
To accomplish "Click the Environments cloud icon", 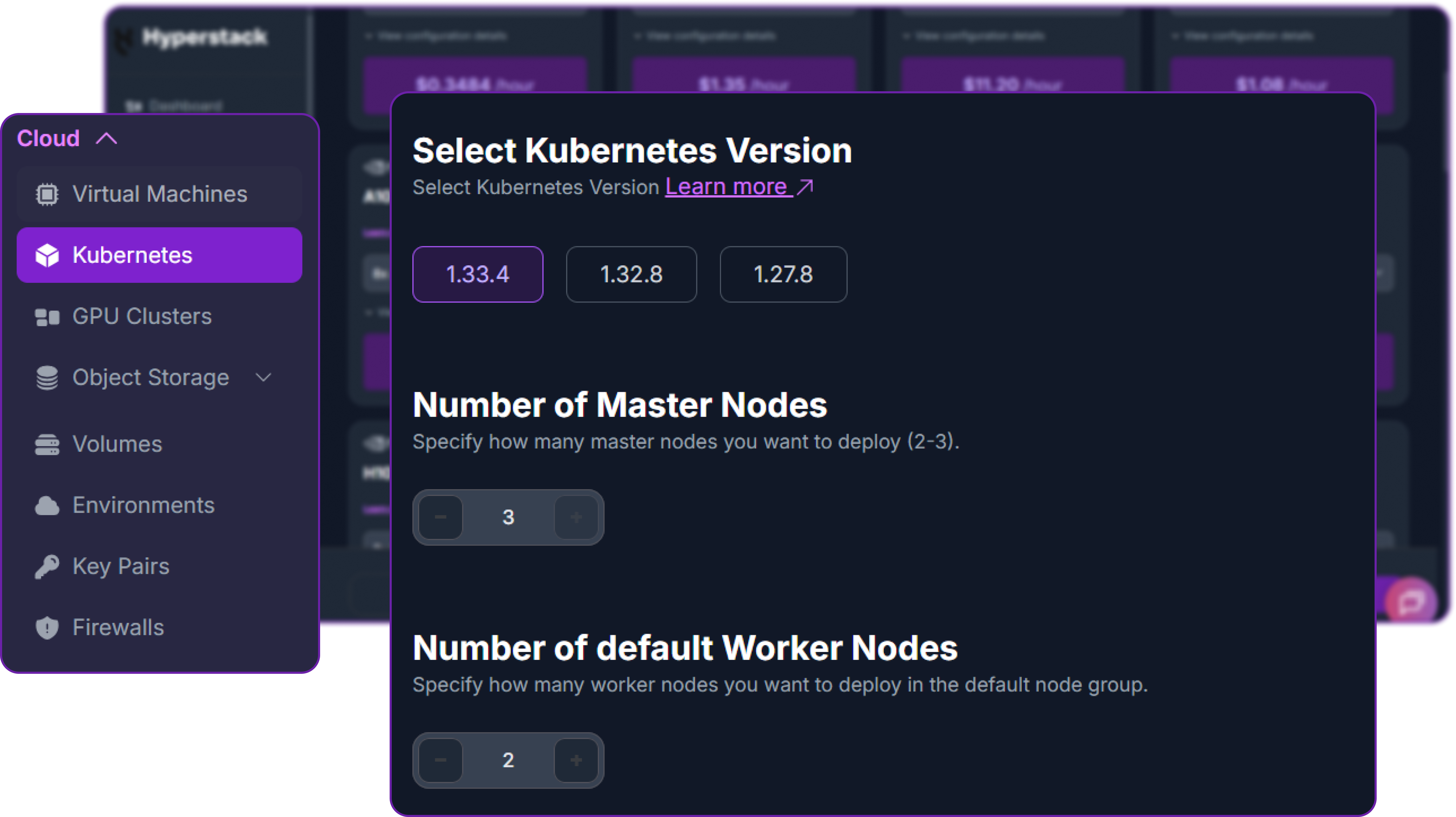I will [47, 506].
